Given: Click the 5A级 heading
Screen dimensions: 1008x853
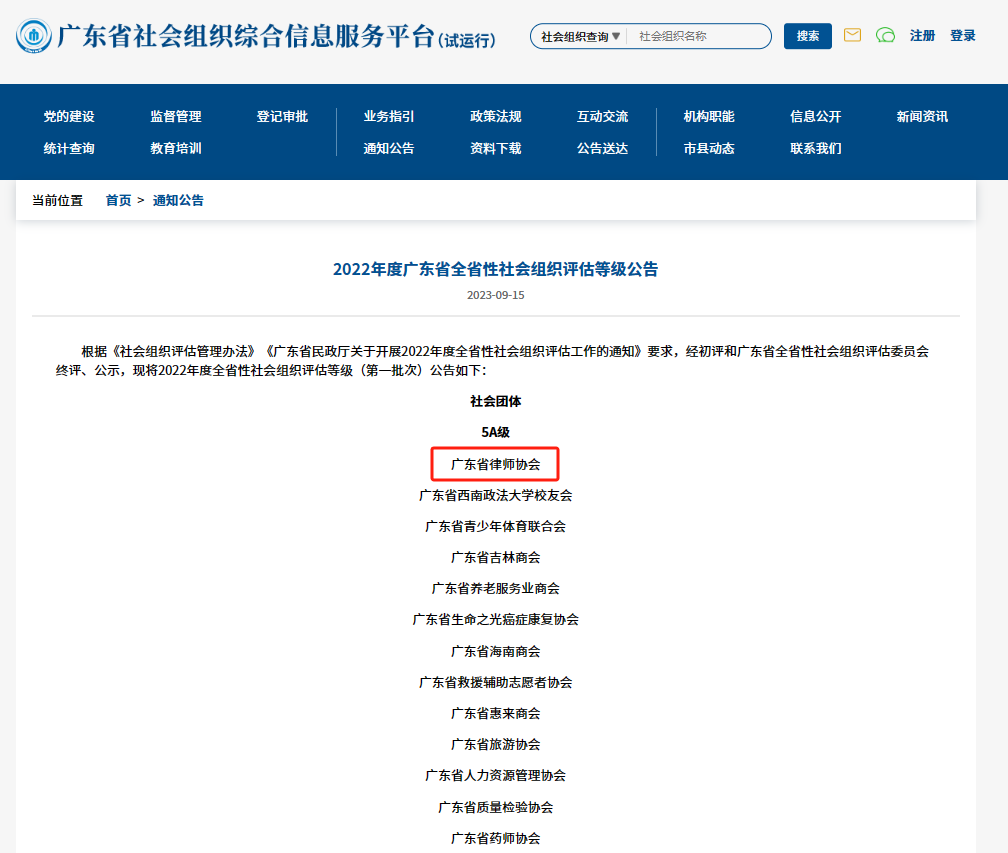Looking at the screenshot, I should coord(496,432).
